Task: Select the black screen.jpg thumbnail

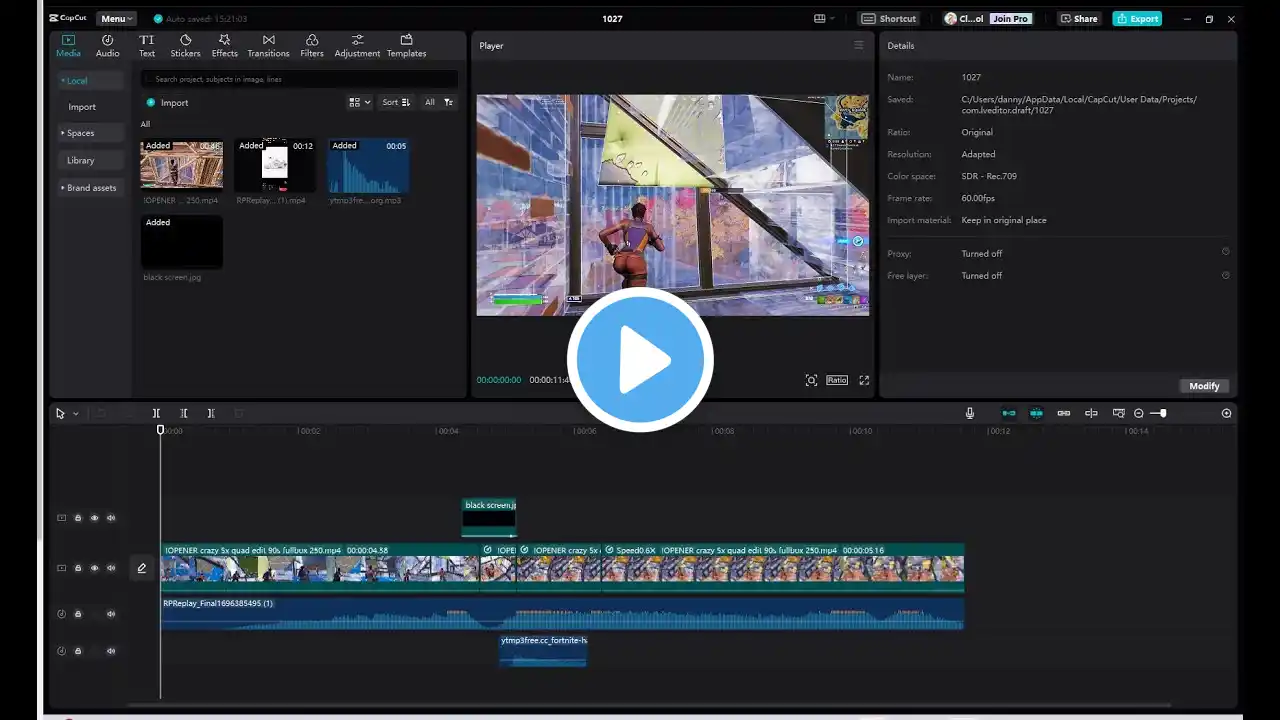Action: click(182, 242)
